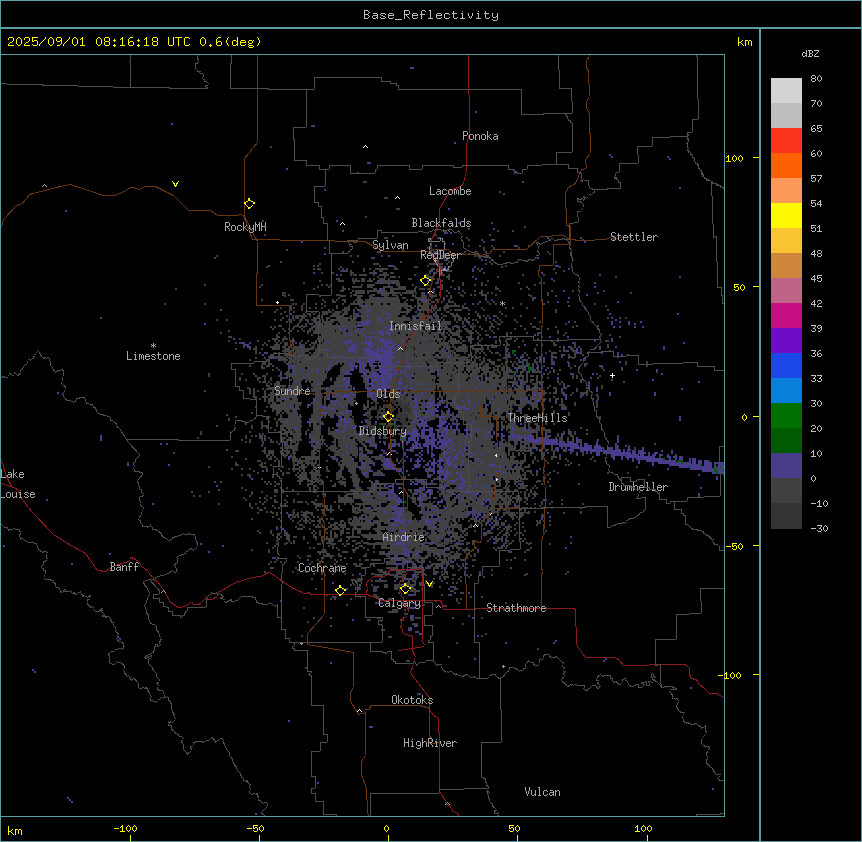Click the yellow diamond marker above Calgary label
Screen dimensions: 862x842
point(405,589)
